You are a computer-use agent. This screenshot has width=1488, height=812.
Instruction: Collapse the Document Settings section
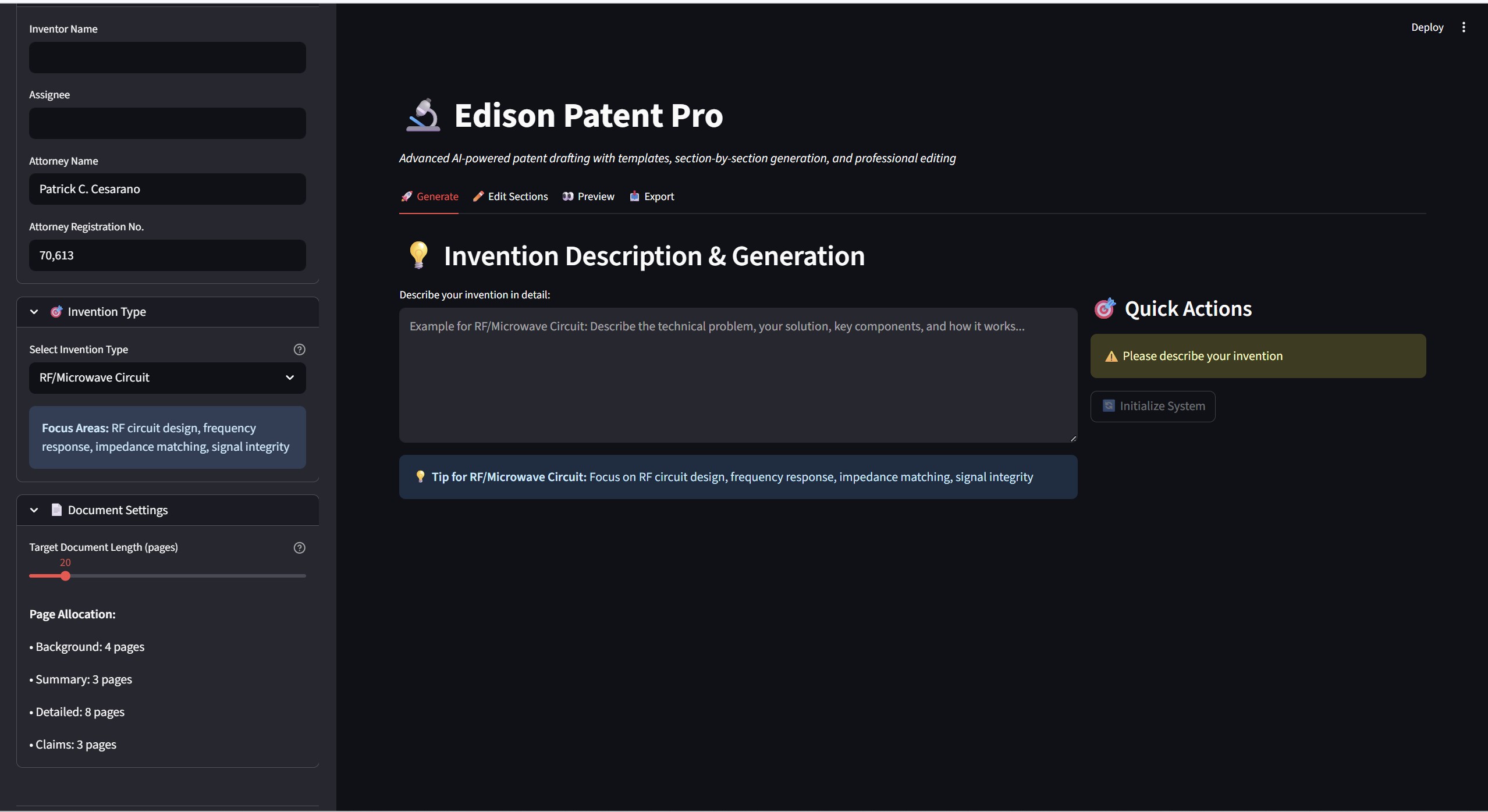[34, 510]
